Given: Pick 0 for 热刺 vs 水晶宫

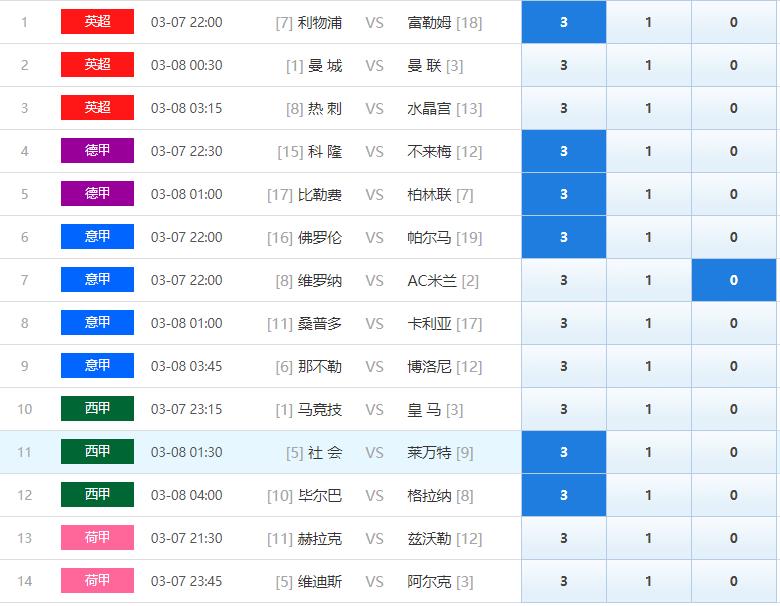Looking at the screenshot, I should (734, 108).
